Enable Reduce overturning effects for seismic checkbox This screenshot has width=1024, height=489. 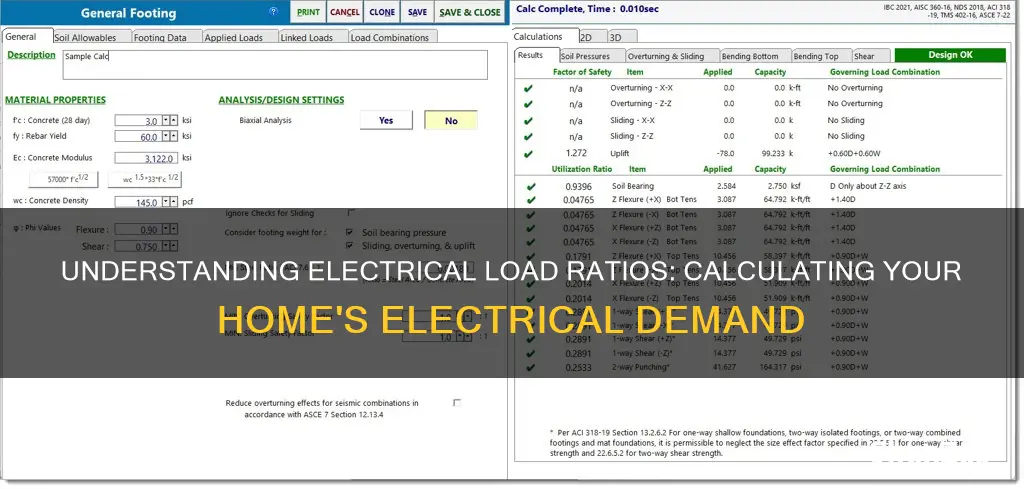coord(456,403)
